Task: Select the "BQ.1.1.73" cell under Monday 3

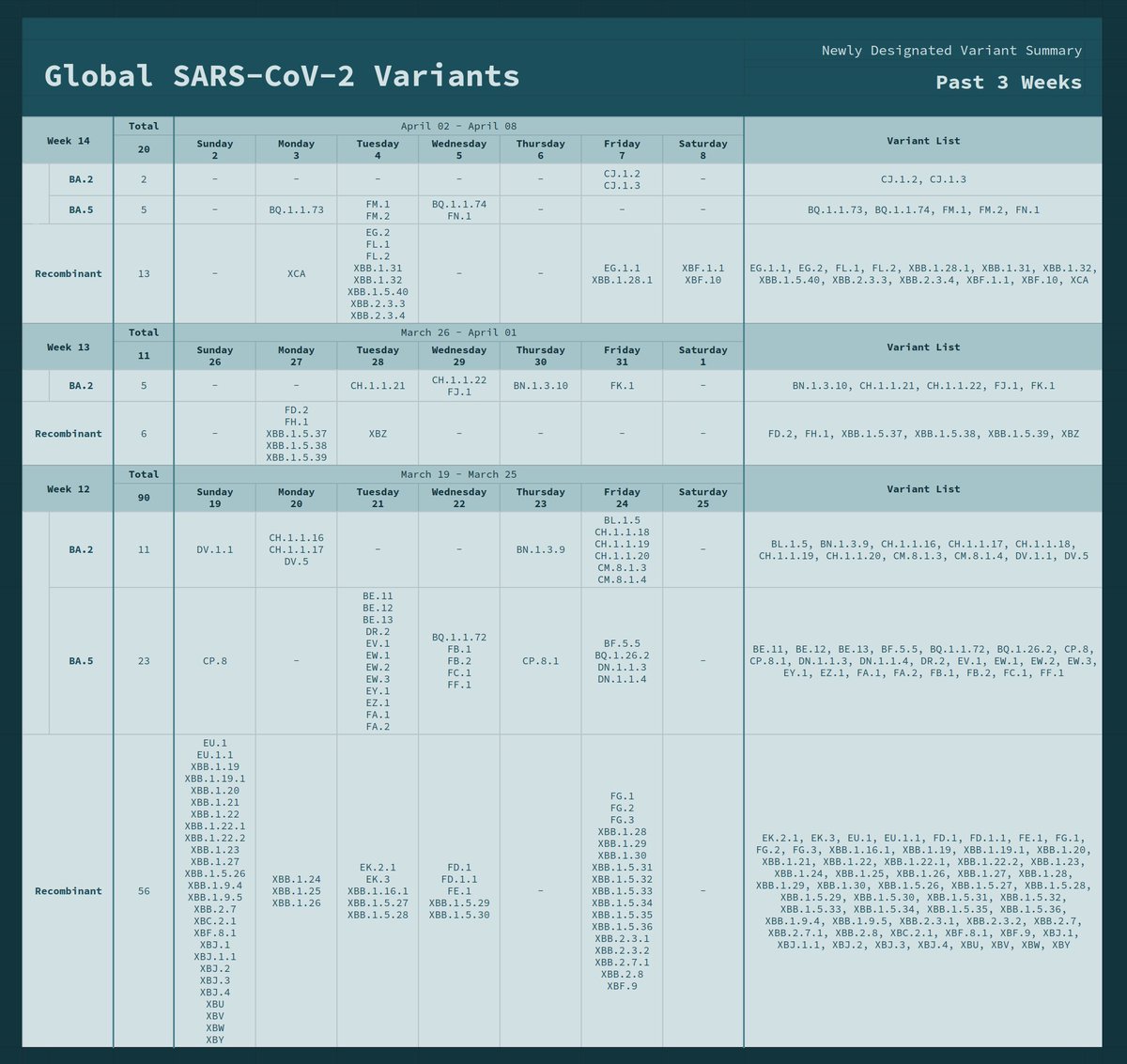Action: (296, 210)
